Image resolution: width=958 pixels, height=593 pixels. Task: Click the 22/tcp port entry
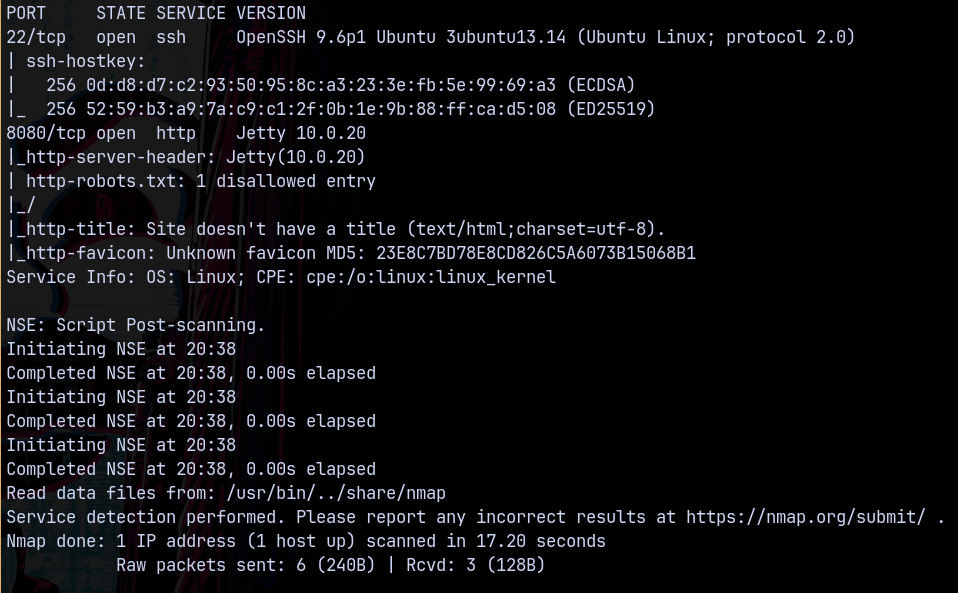coord(36,37)
